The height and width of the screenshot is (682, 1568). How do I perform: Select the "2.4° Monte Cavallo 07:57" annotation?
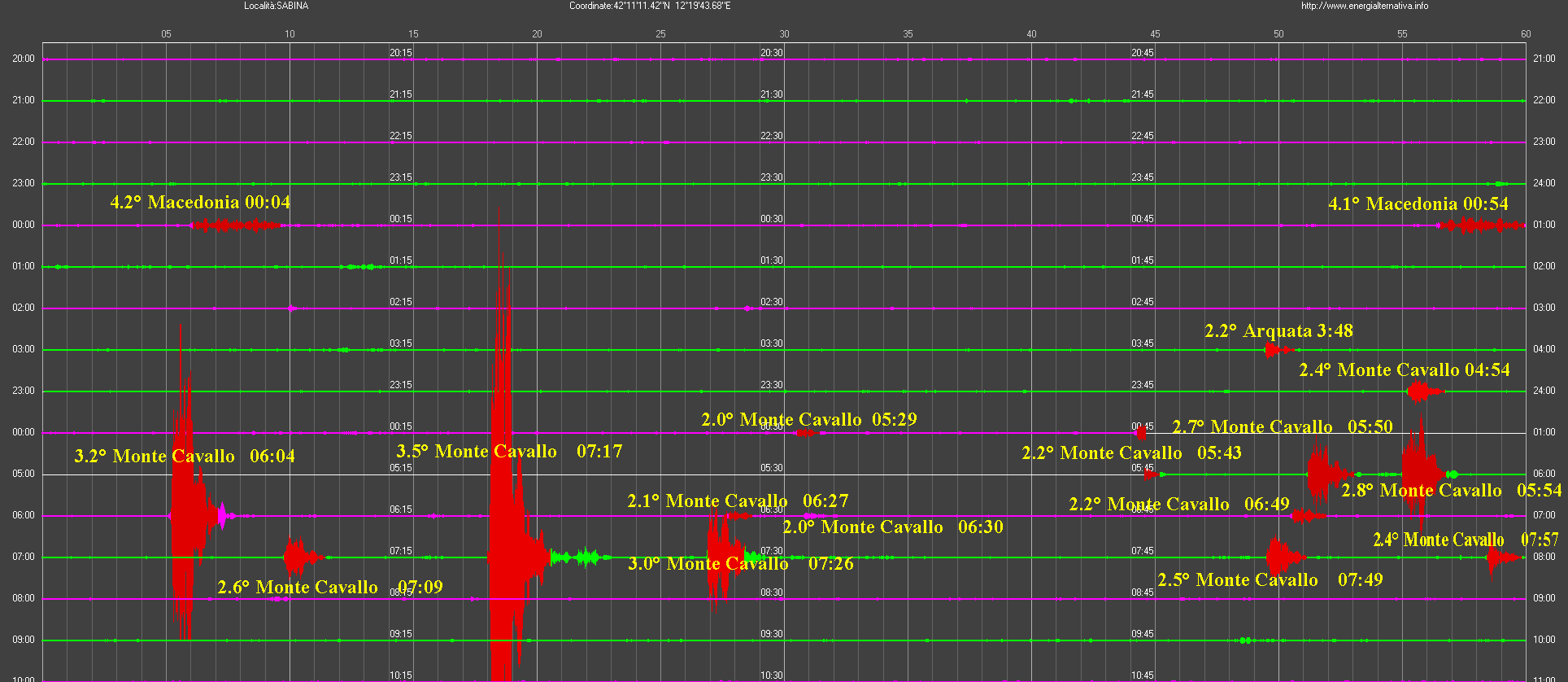pos(1466,540)
